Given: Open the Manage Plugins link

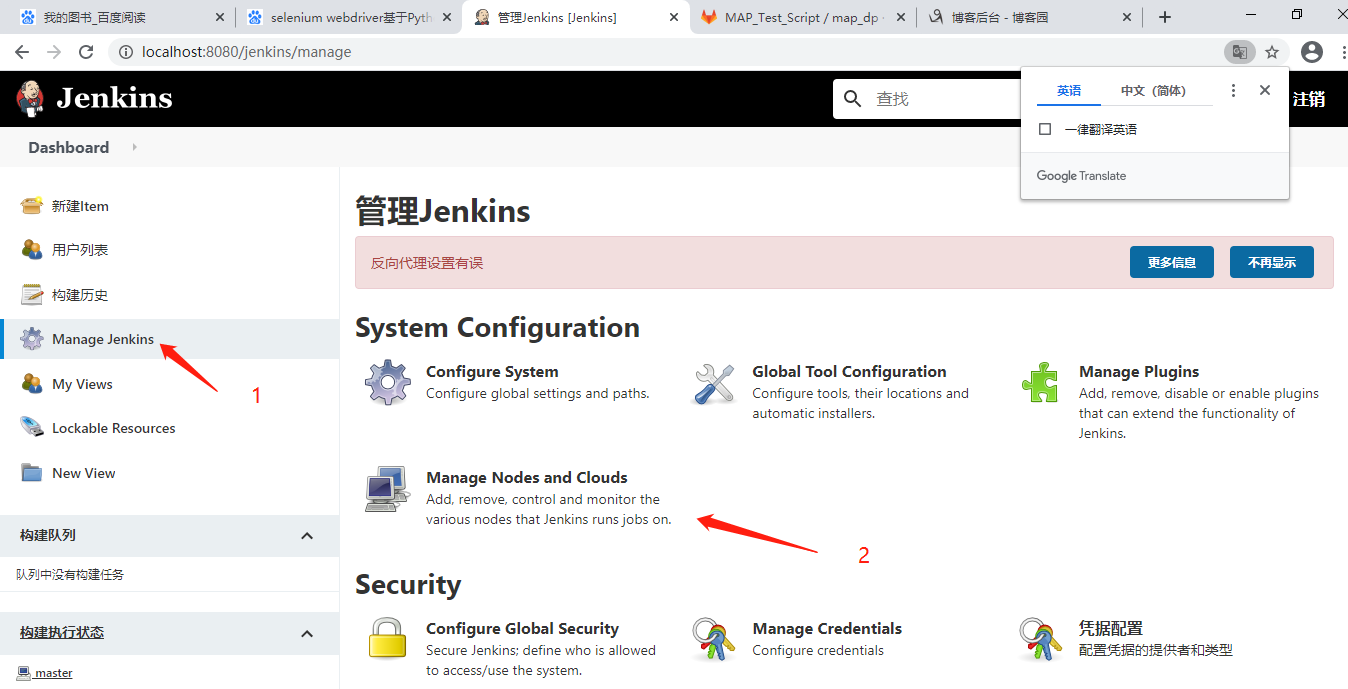Looking at the screenshot, I should (1139, 371).
